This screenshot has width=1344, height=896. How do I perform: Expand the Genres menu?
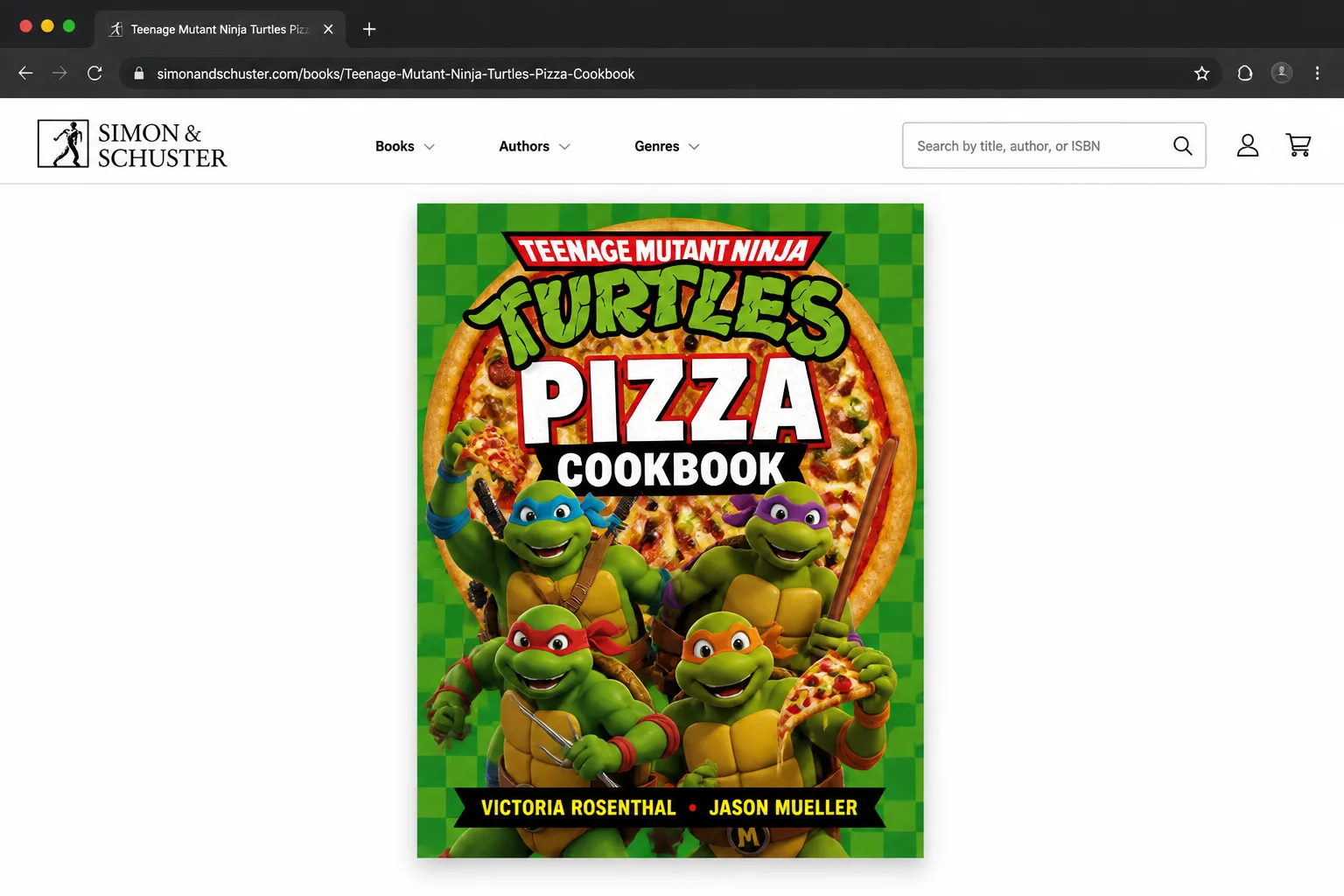click(x=667, y=146)
